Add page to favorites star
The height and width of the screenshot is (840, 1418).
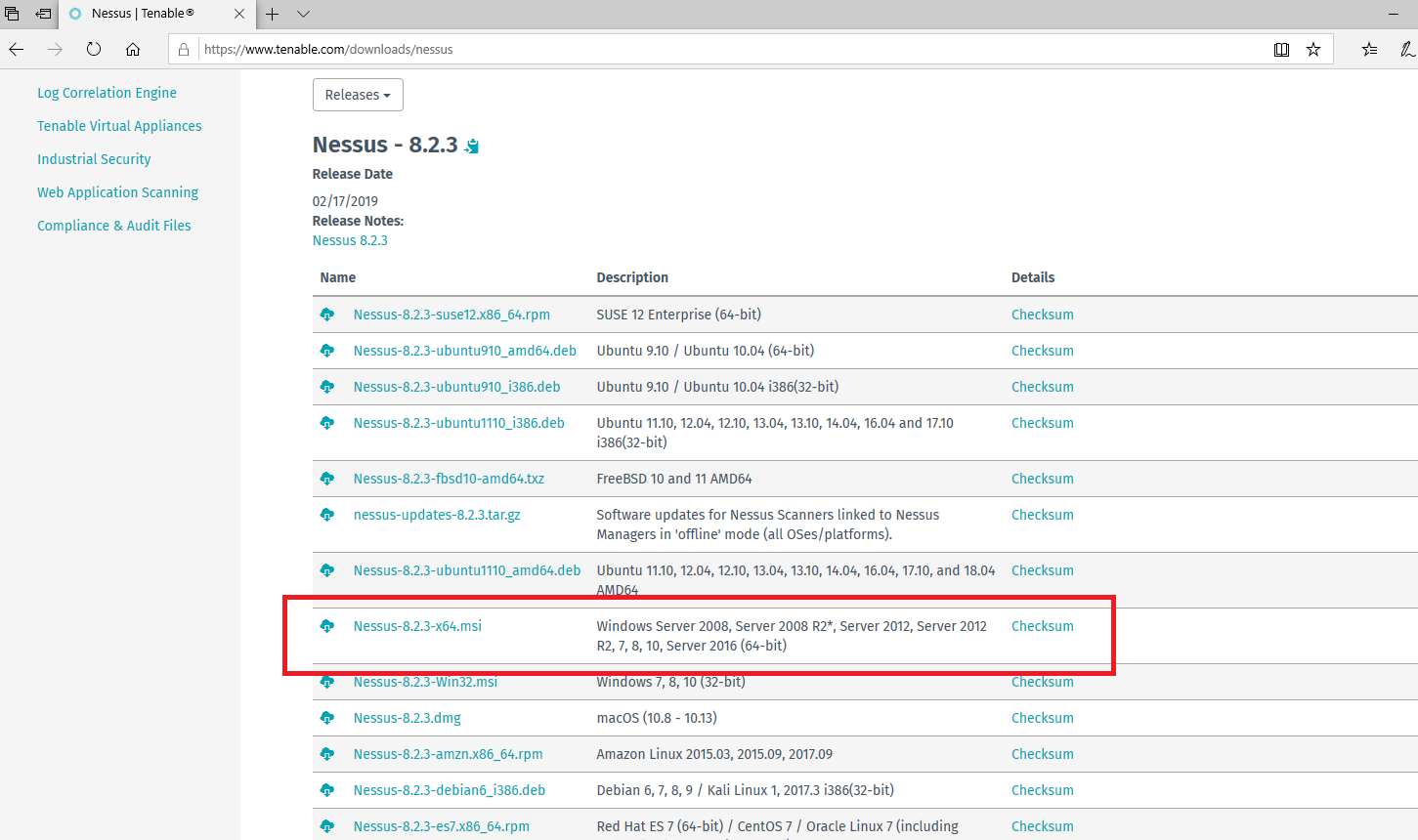1313,49
